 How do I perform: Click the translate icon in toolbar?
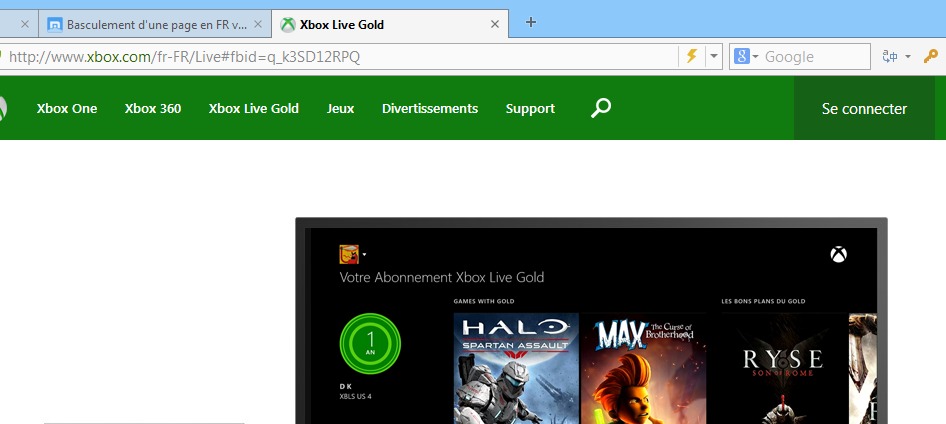(890, 57)
